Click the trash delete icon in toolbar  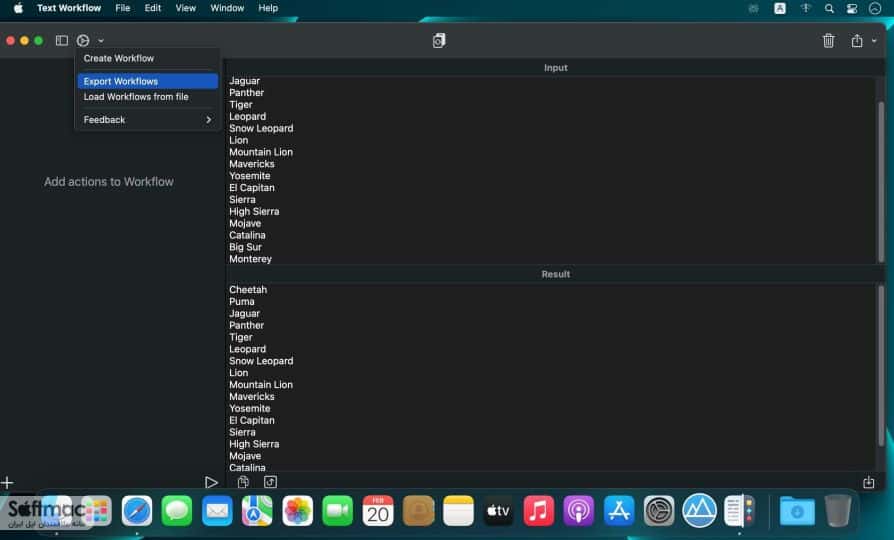828,40
